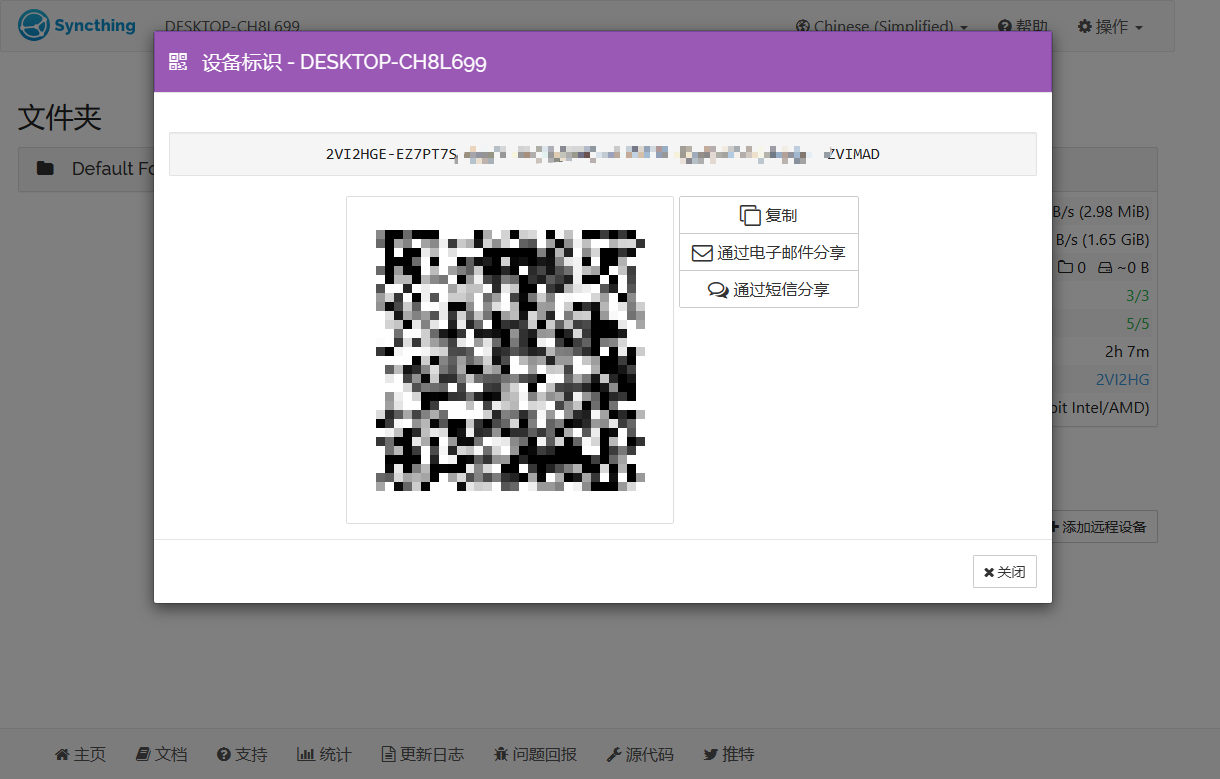This screenshot has height=779, width=1220.
Task: Open the Chinese (Simplified) language dropdown
Action: (x=881, y=26)
